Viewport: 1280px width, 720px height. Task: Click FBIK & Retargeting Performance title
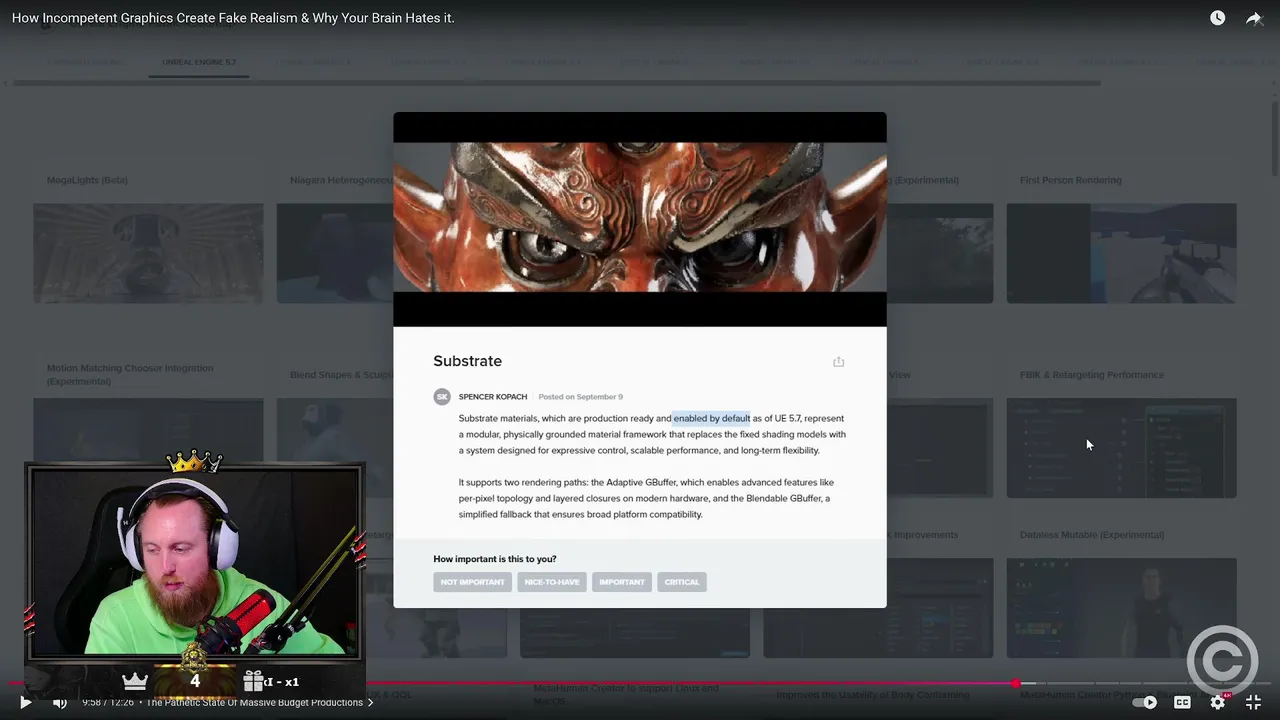point(1092,375)
